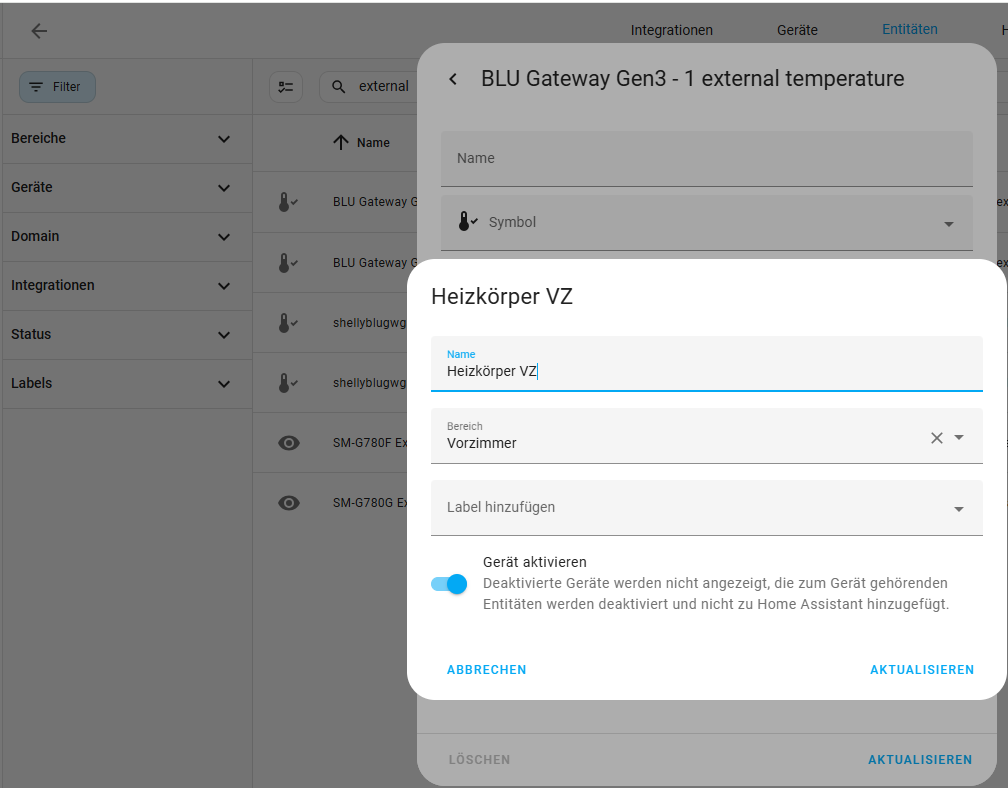1008x788 pixels.
Task: Click the thermometer symbol in the Symbol field
Action: point(465,221)
